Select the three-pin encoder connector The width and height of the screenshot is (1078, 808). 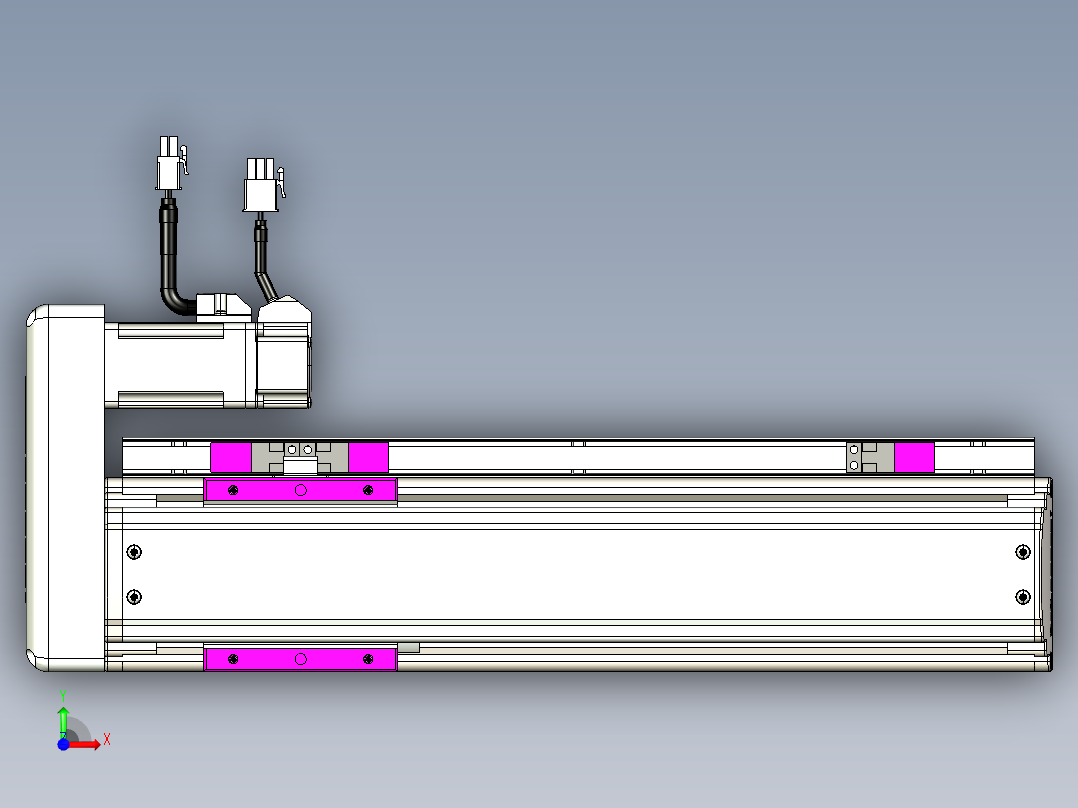point(262,185)
